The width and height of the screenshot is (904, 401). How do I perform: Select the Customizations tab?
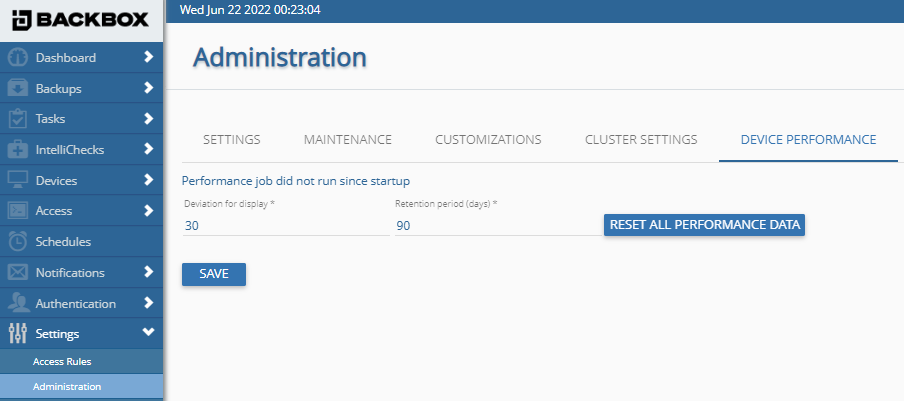click(x=488, y=139)
